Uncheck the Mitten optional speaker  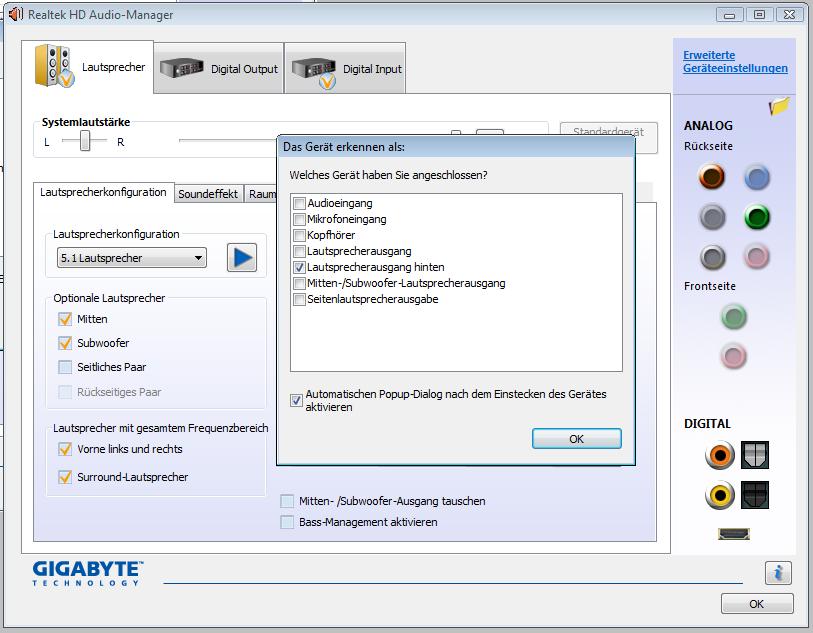coord(65,319)
